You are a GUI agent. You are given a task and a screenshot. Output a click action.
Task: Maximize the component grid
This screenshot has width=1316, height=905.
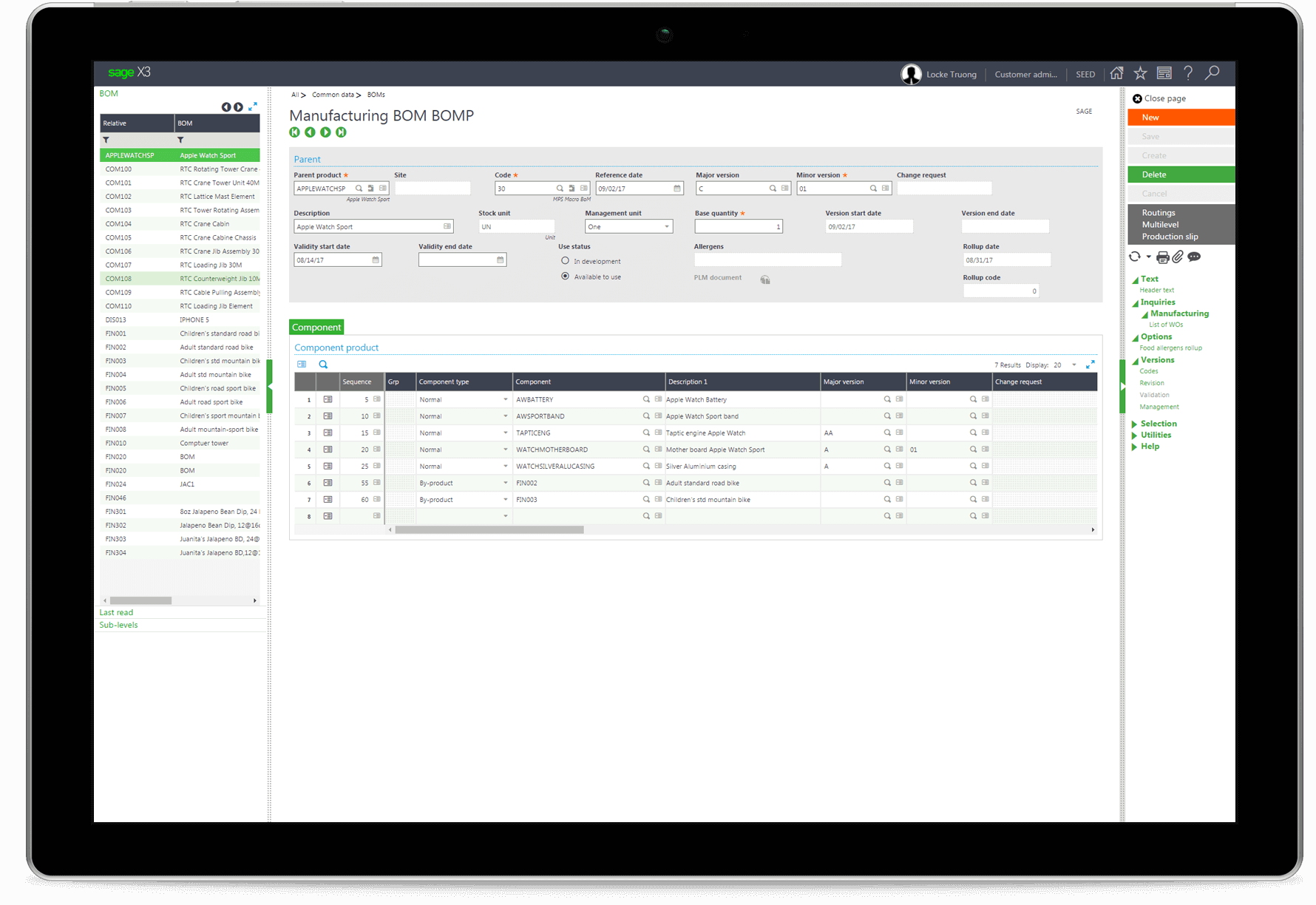point(1090,365)
